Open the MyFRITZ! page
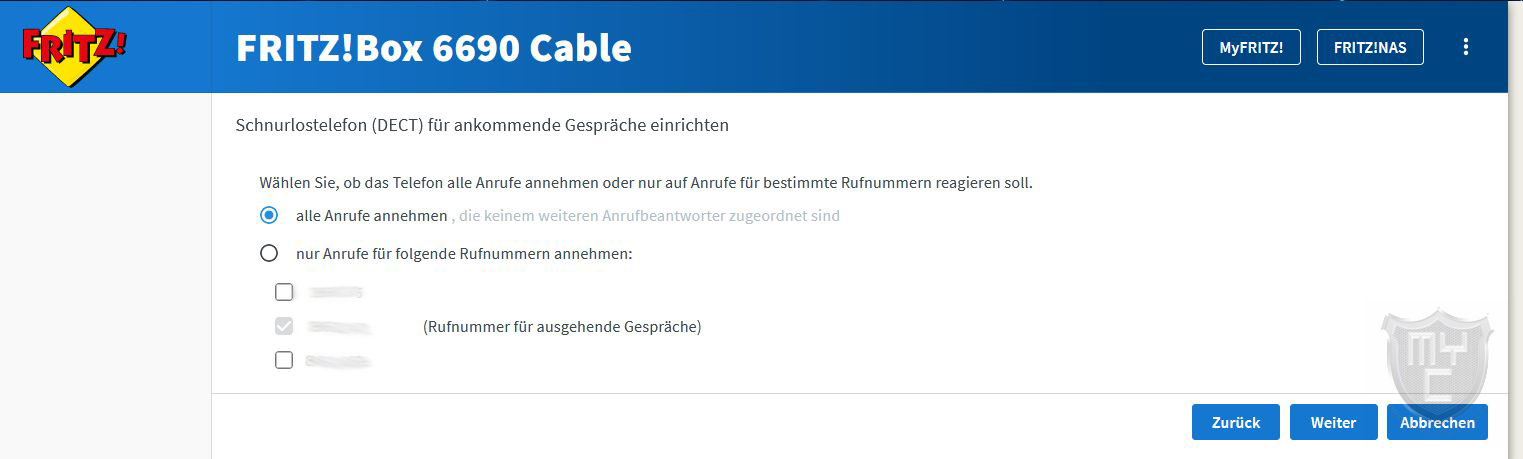This screenshot has height=459, width=1523. point(1251,47)
